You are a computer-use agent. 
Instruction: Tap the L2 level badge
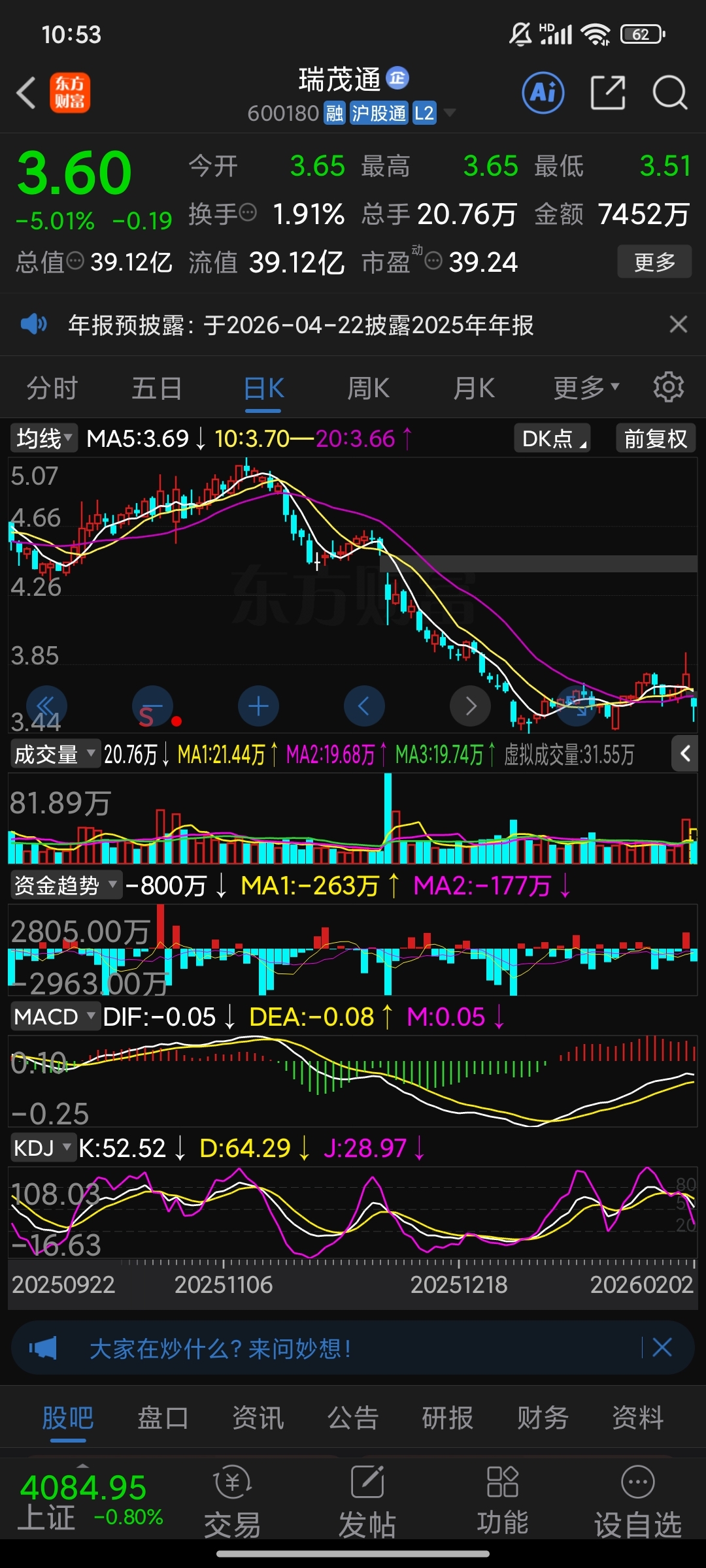click(424, 114)
